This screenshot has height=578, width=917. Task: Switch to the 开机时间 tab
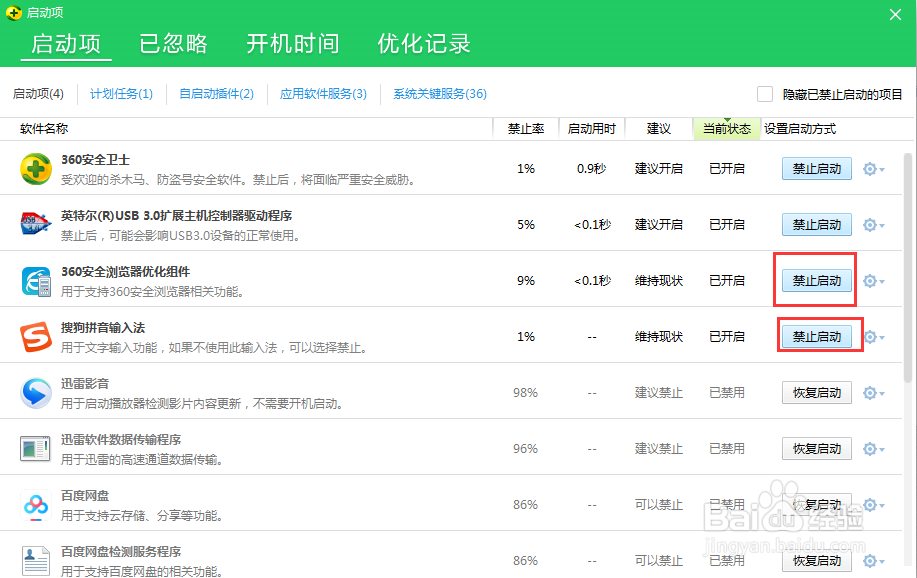[x=293, y=44]
